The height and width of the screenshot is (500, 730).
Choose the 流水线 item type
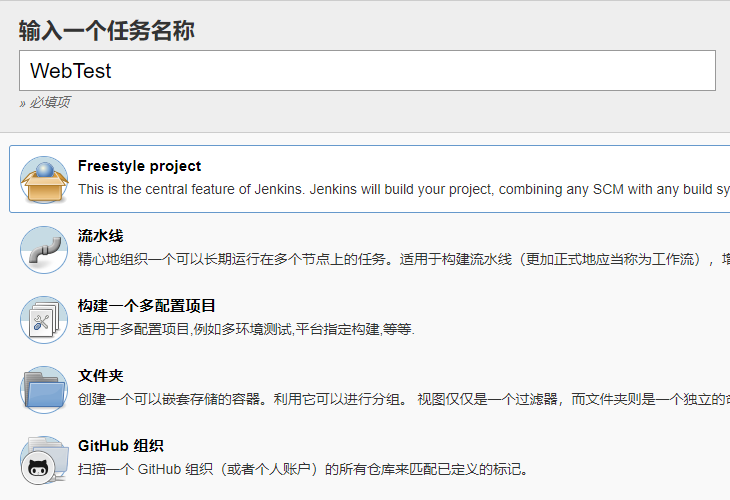101,236
